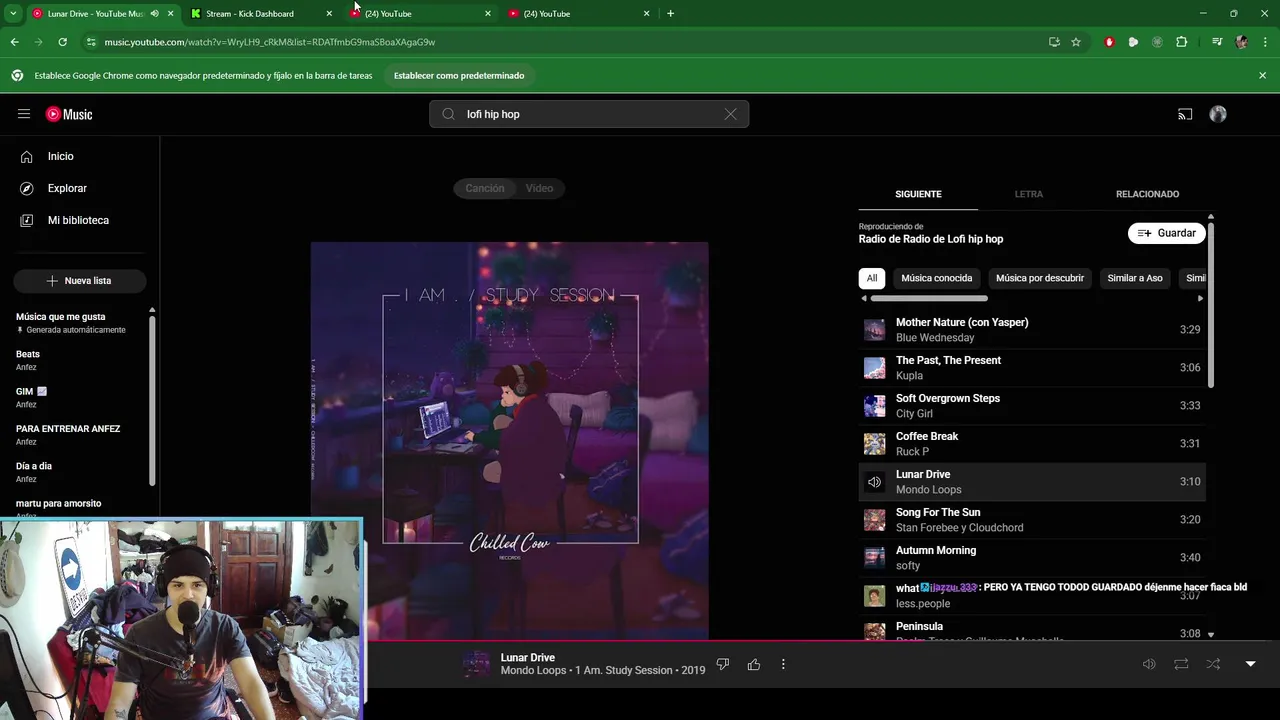Open Chrome extensions puzzle icon
Image resolution: width=1280 pixels, height=720 pixels.
pos(1181,42)
